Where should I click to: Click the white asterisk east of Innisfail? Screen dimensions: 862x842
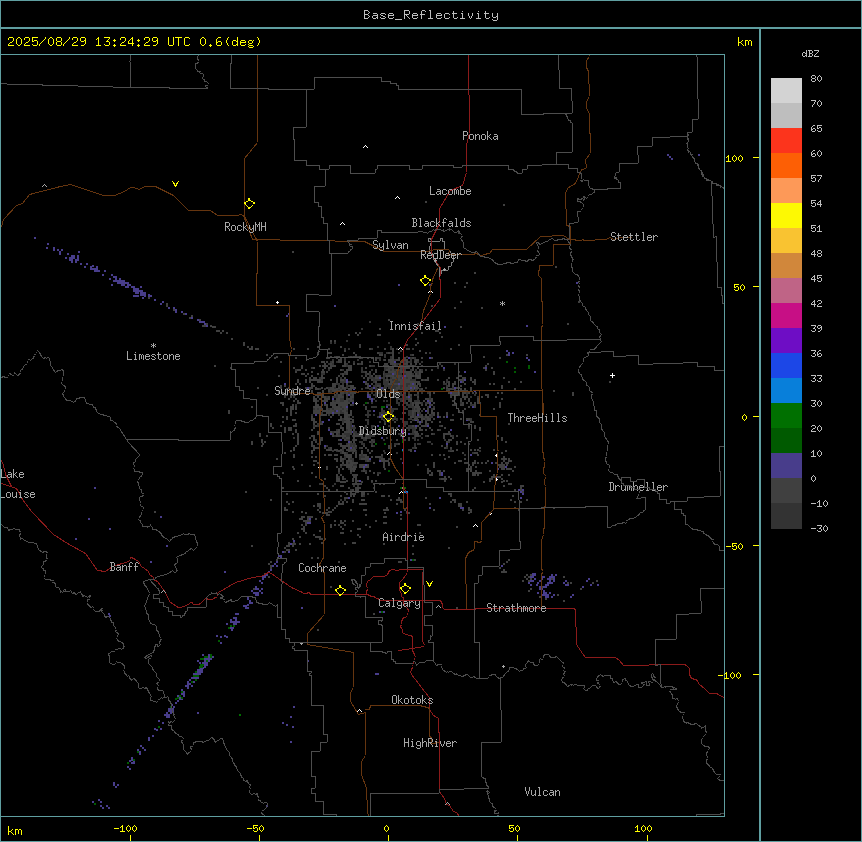502,303
